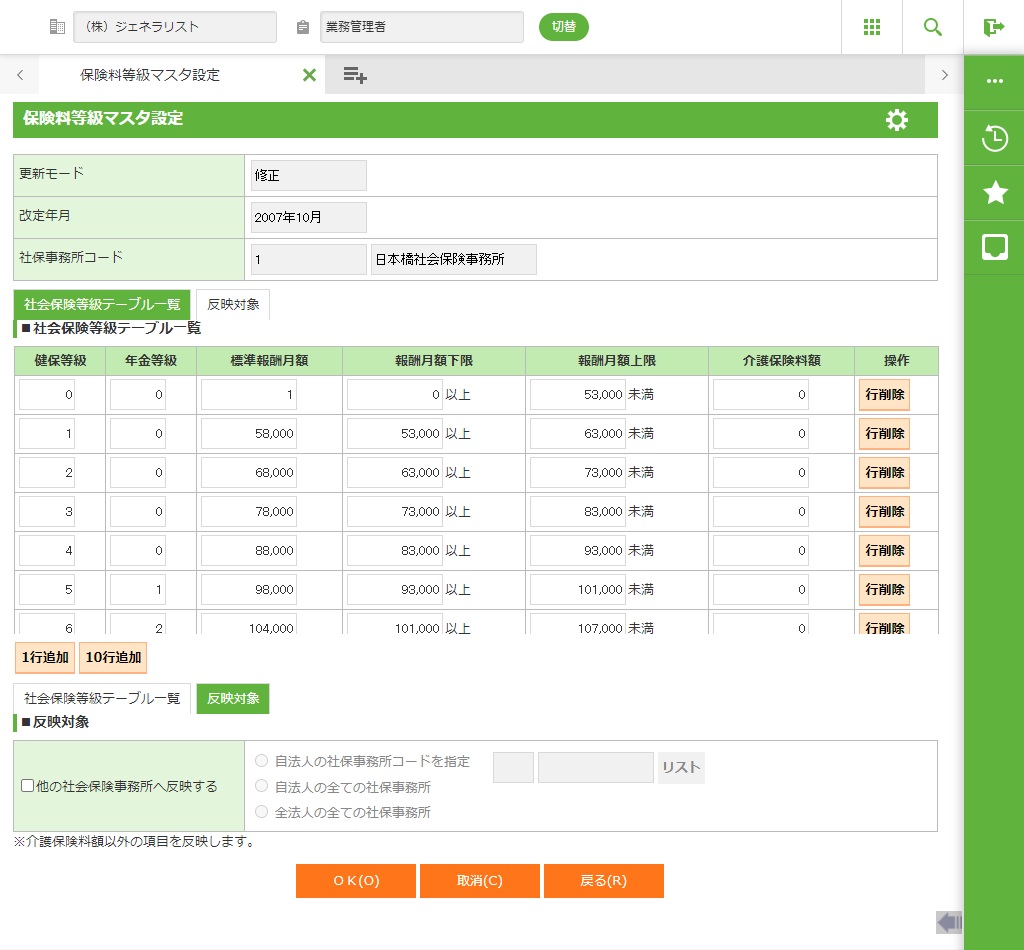The height and width of the screenshot is (950, 1024).
Task: Expand the three-dots sidebar menu
Action: pyautogui.click(x=994, y=82)
